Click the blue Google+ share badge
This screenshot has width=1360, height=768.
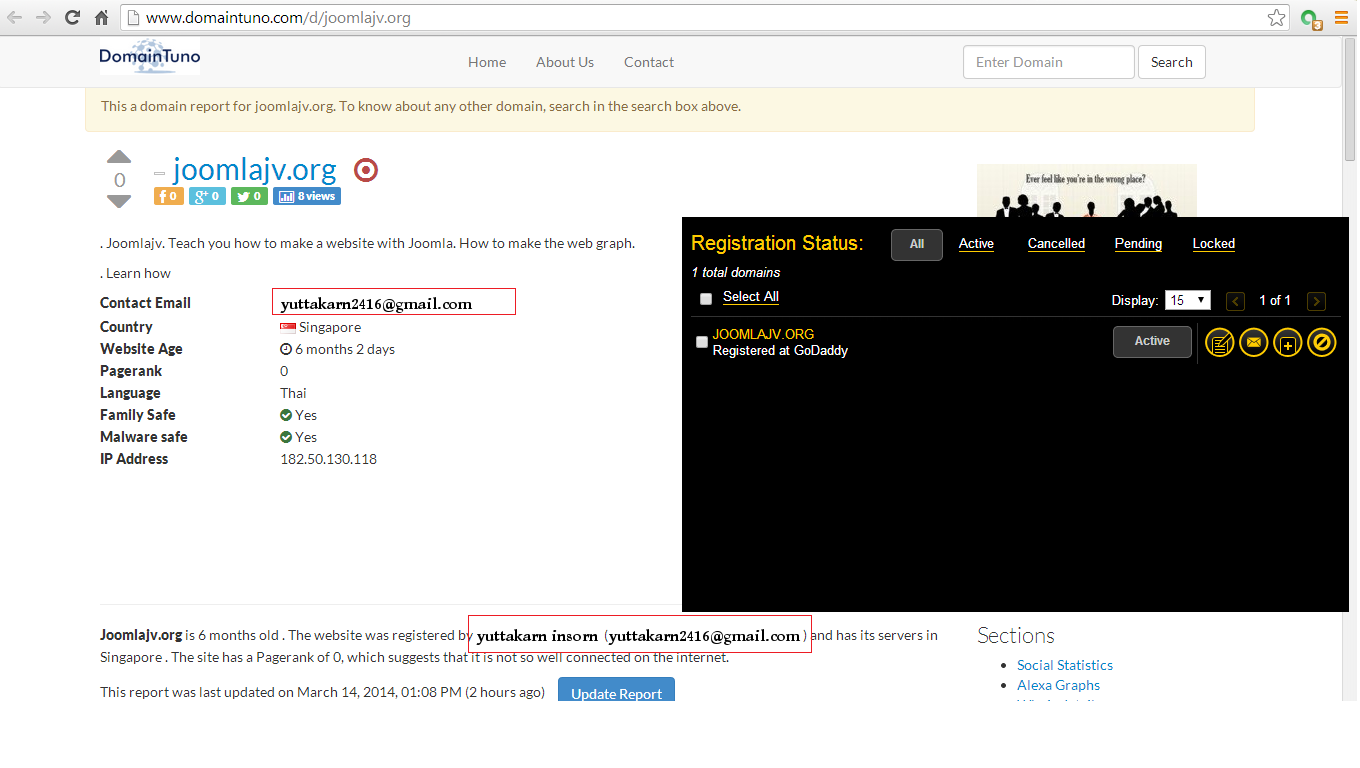(207, 196)
